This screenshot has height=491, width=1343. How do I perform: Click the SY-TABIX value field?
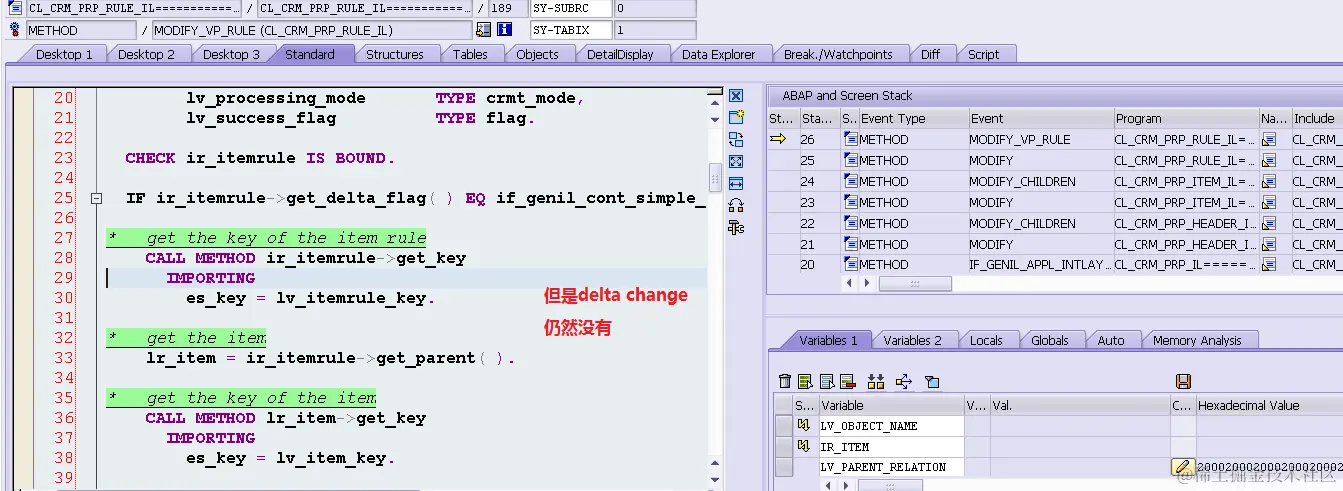pos(654,30)
